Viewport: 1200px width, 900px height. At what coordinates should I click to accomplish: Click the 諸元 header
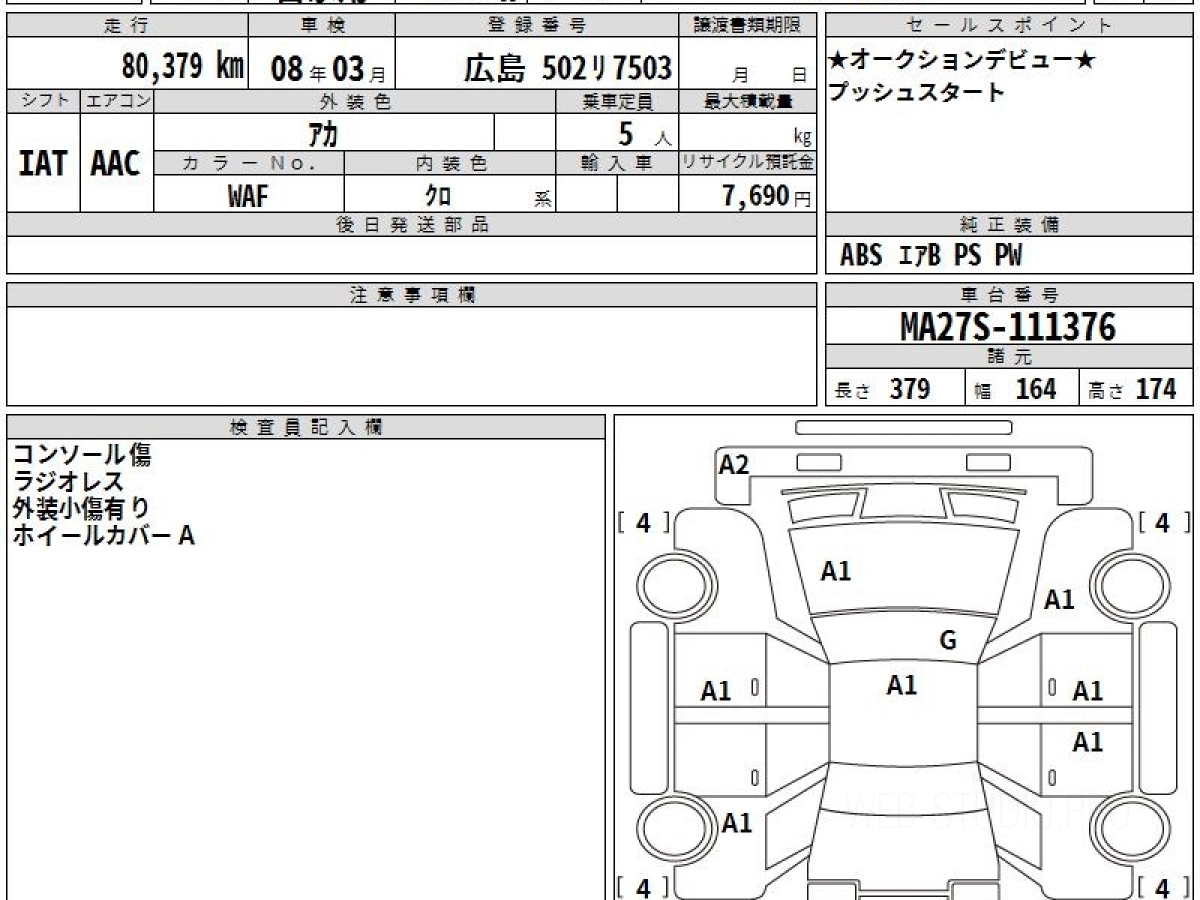pyautogui.click(x=1010, y=357)
